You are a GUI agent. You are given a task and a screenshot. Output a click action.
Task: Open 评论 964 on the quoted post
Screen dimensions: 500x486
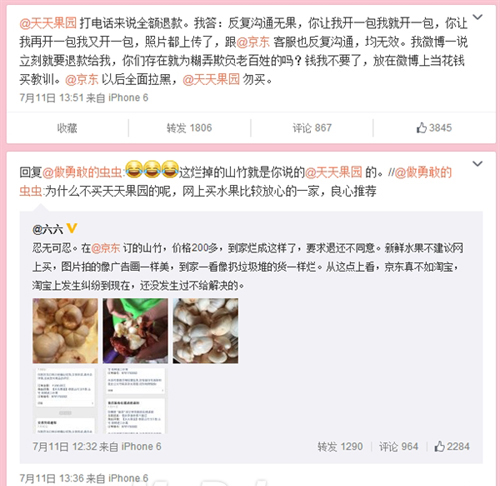pos(398,447)
